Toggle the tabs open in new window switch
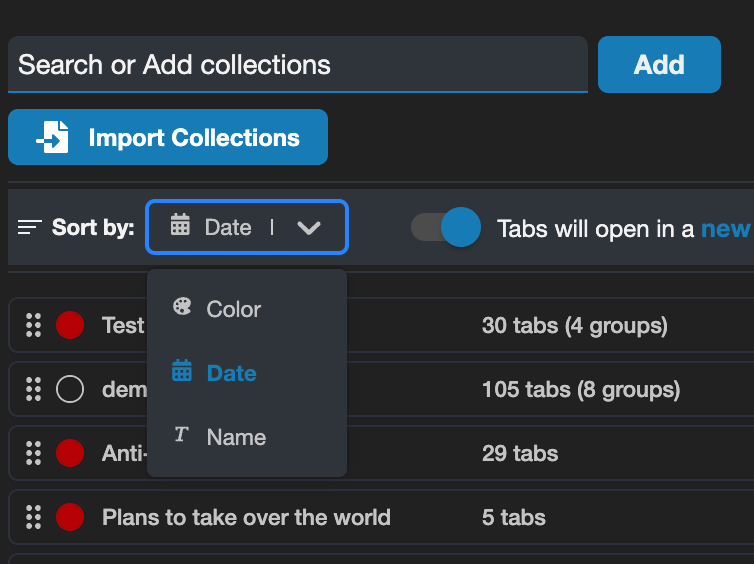754x564 pixels. coord(446,227)
